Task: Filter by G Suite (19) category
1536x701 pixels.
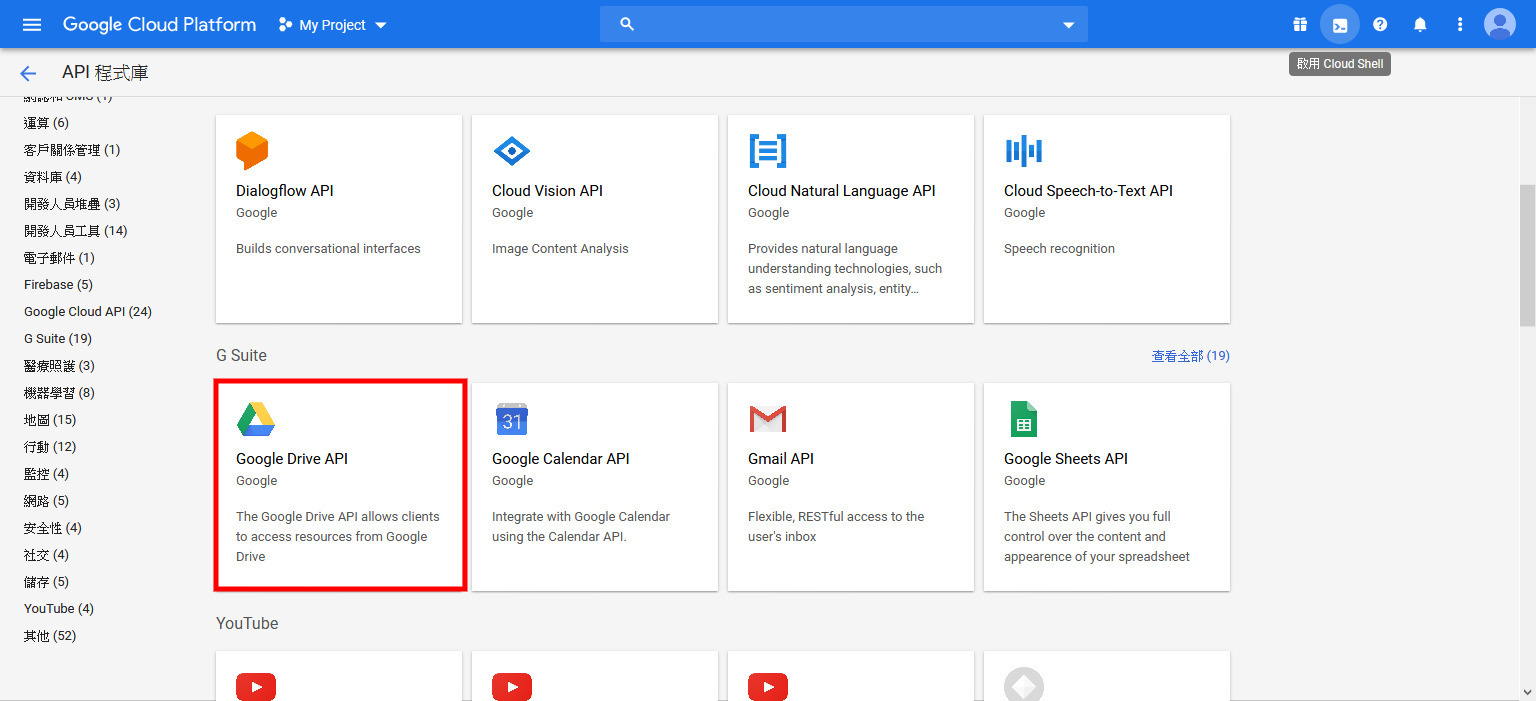Action: coord(58,339)
